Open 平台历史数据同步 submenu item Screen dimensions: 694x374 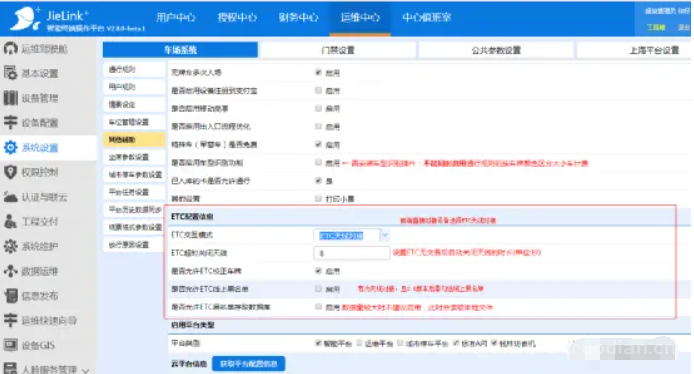tap(134, 209)
